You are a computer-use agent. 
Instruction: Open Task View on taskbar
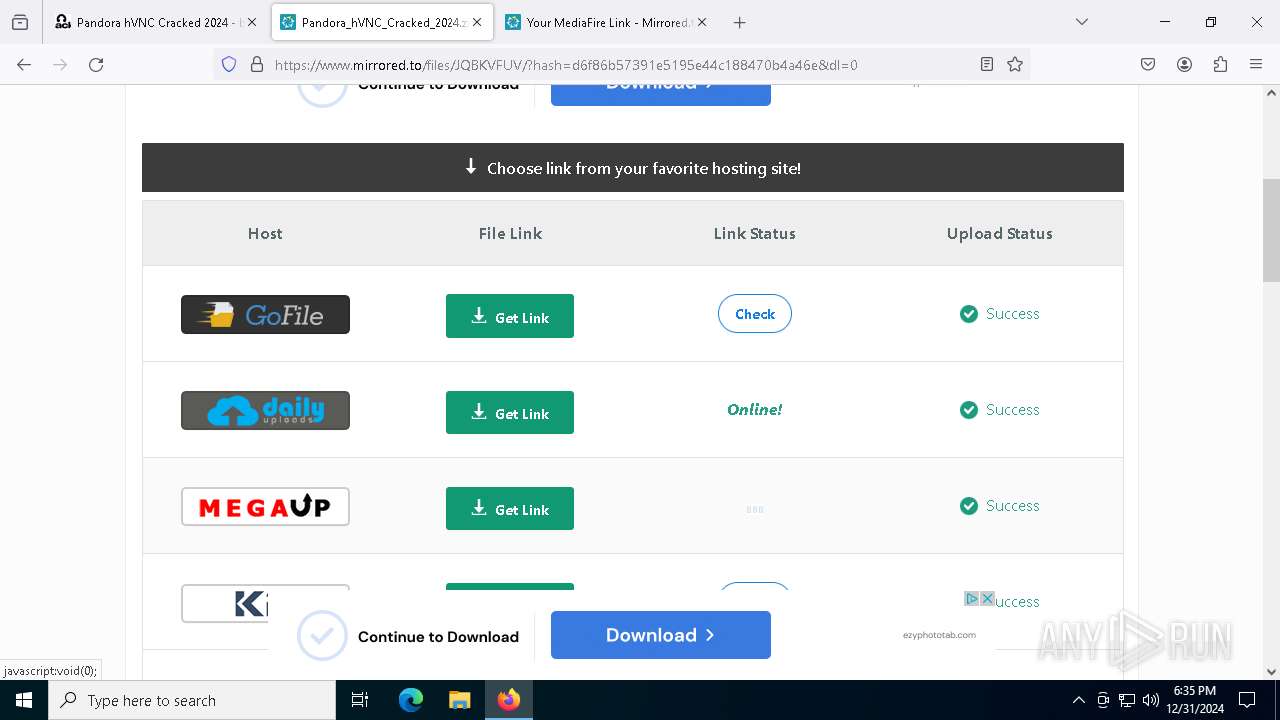point(361,700)
